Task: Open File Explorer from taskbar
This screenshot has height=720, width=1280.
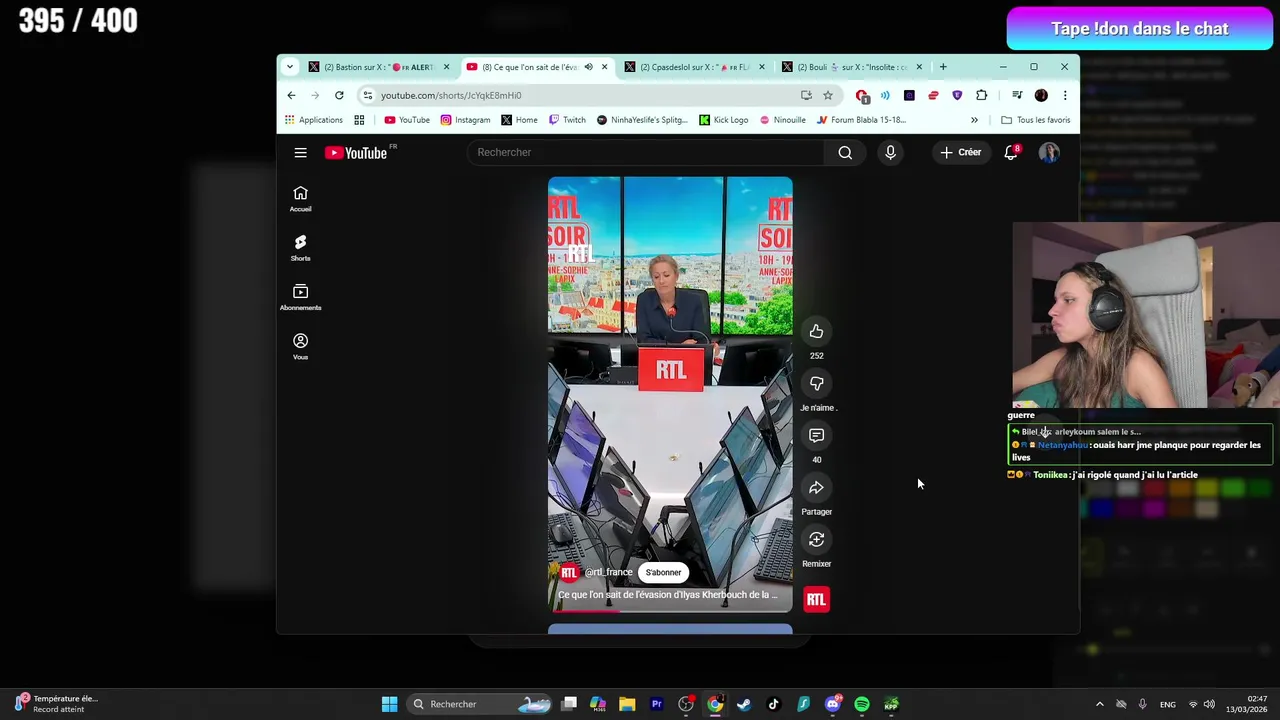Action: pos(627,704)
